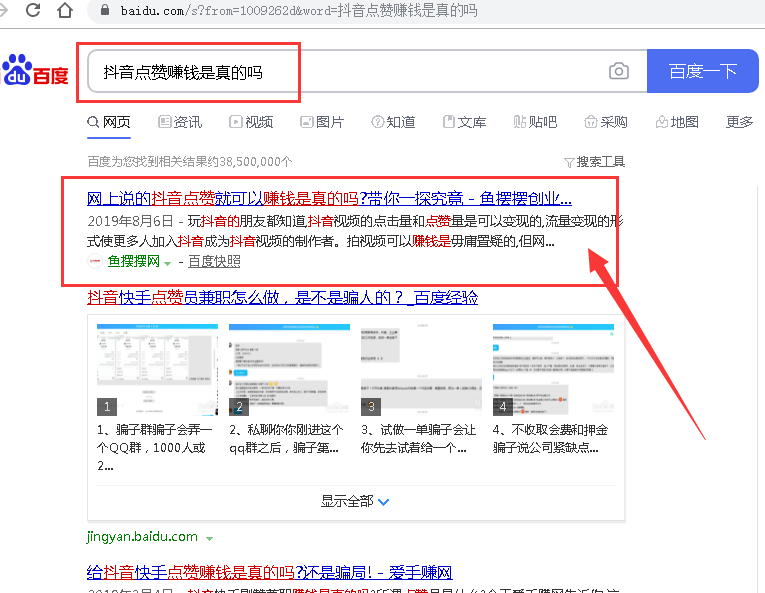Open result 给抖音快手点赞赚钱是真的吗 爱手赚网
This screenshot has width=765, height=593.
(269, 572)
